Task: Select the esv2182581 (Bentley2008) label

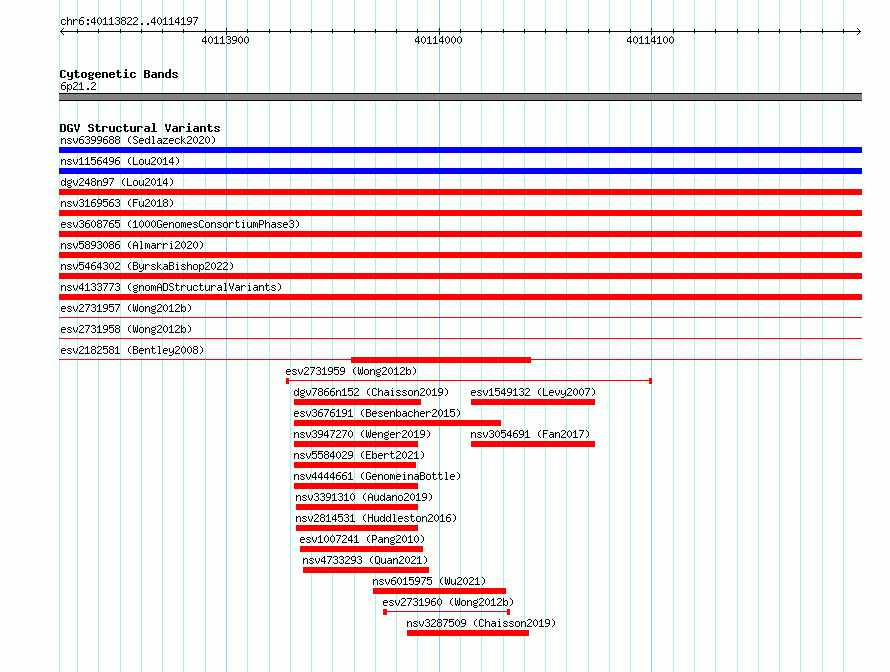Action: click(x=132, y=350)
